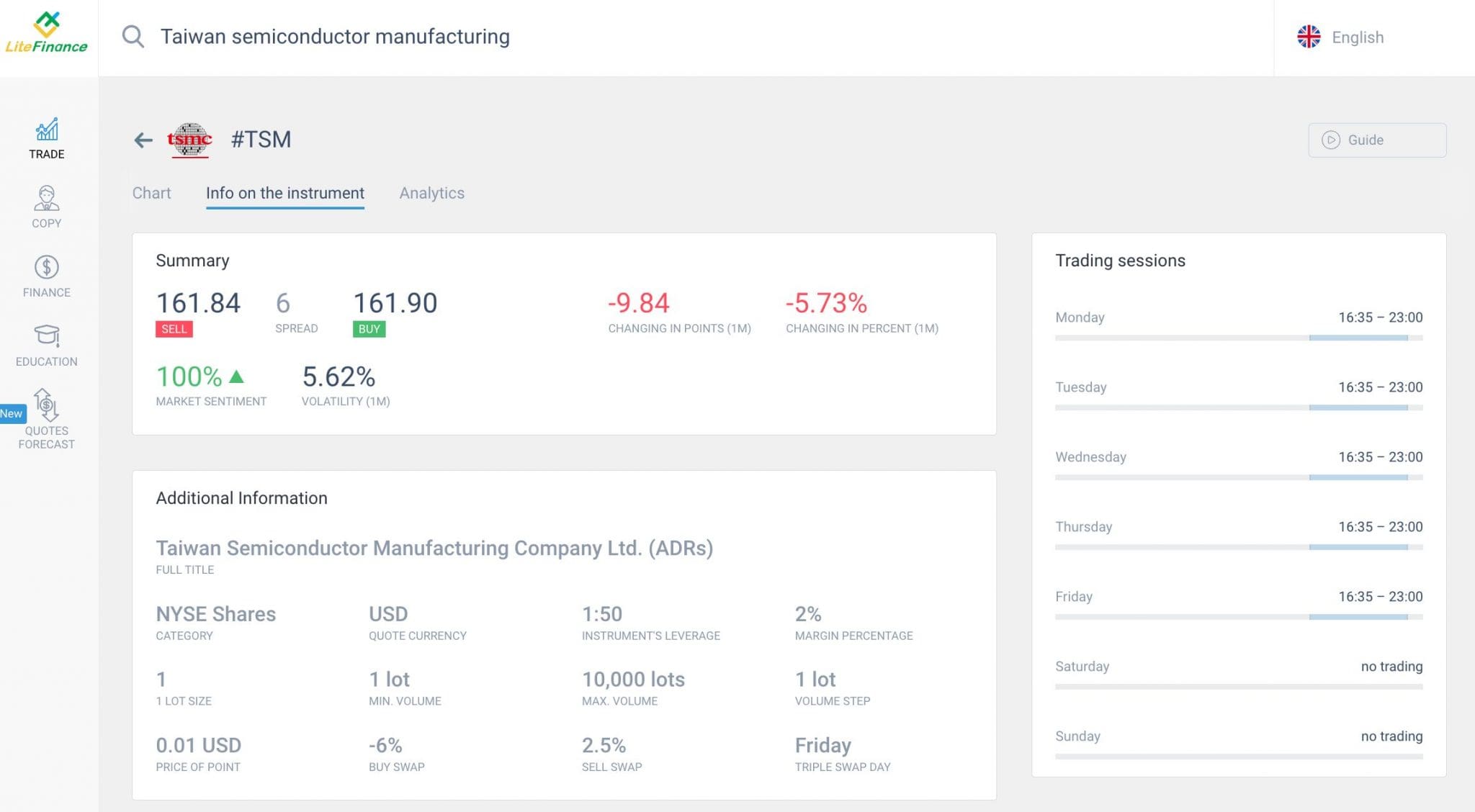Click the 0.01 USD price of point
This screenshot has height=812, width=1475.
199,745
